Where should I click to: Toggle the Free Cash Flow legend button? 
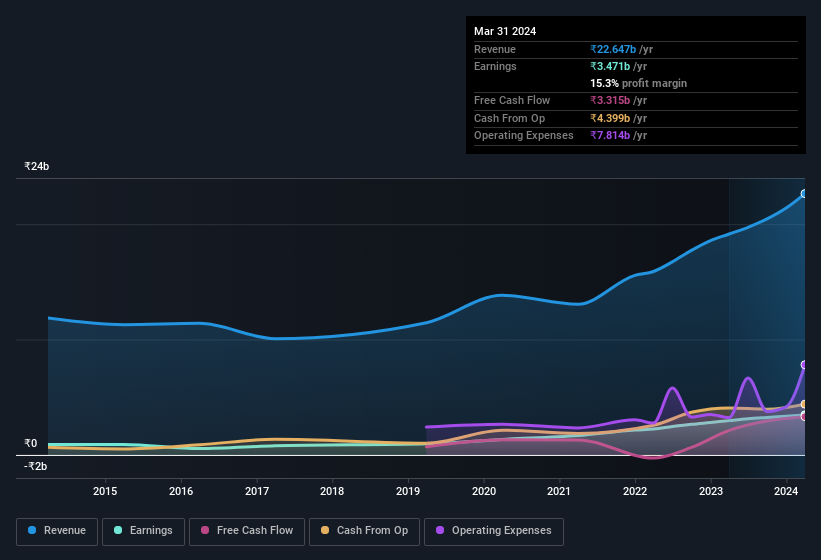coord(247,531)
